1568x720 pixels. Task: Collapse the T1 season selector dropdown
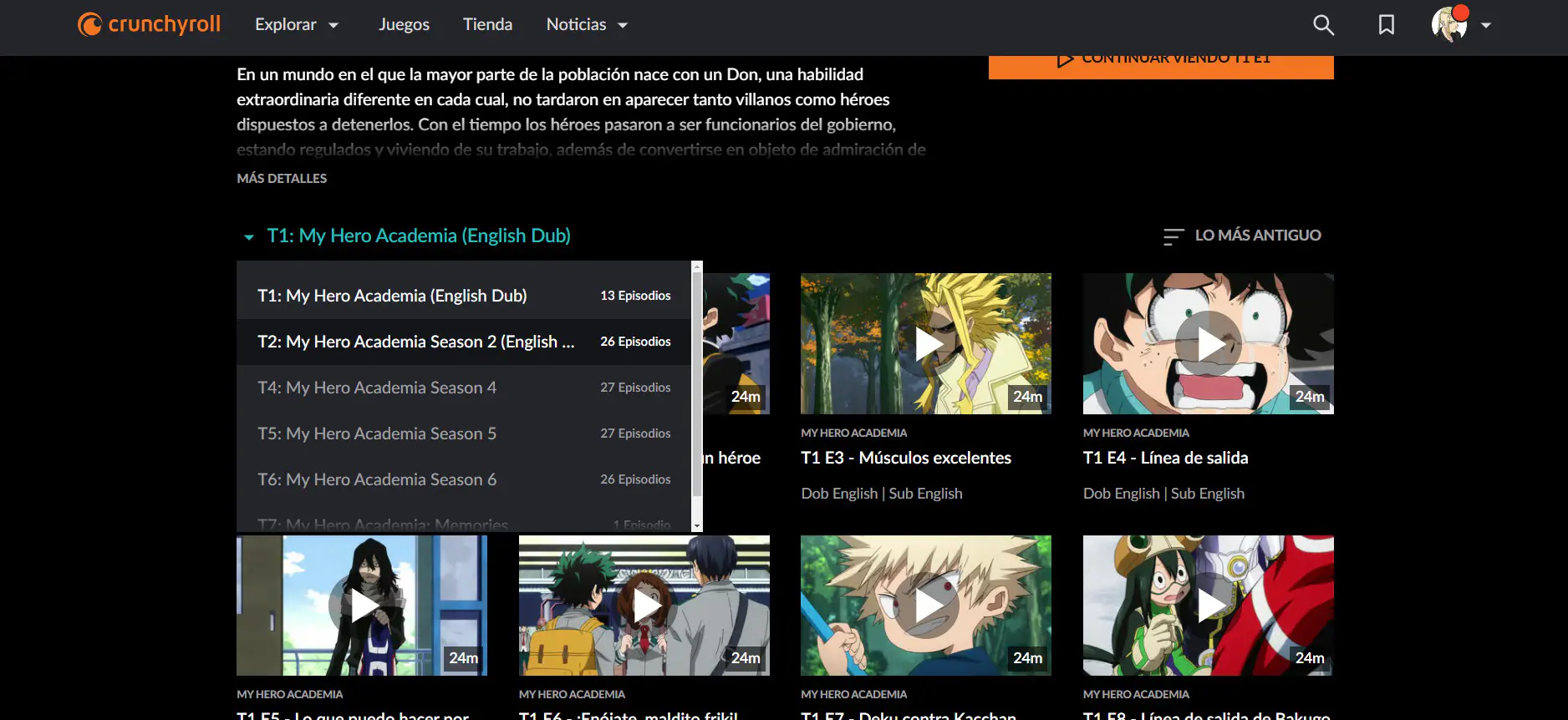405,236
